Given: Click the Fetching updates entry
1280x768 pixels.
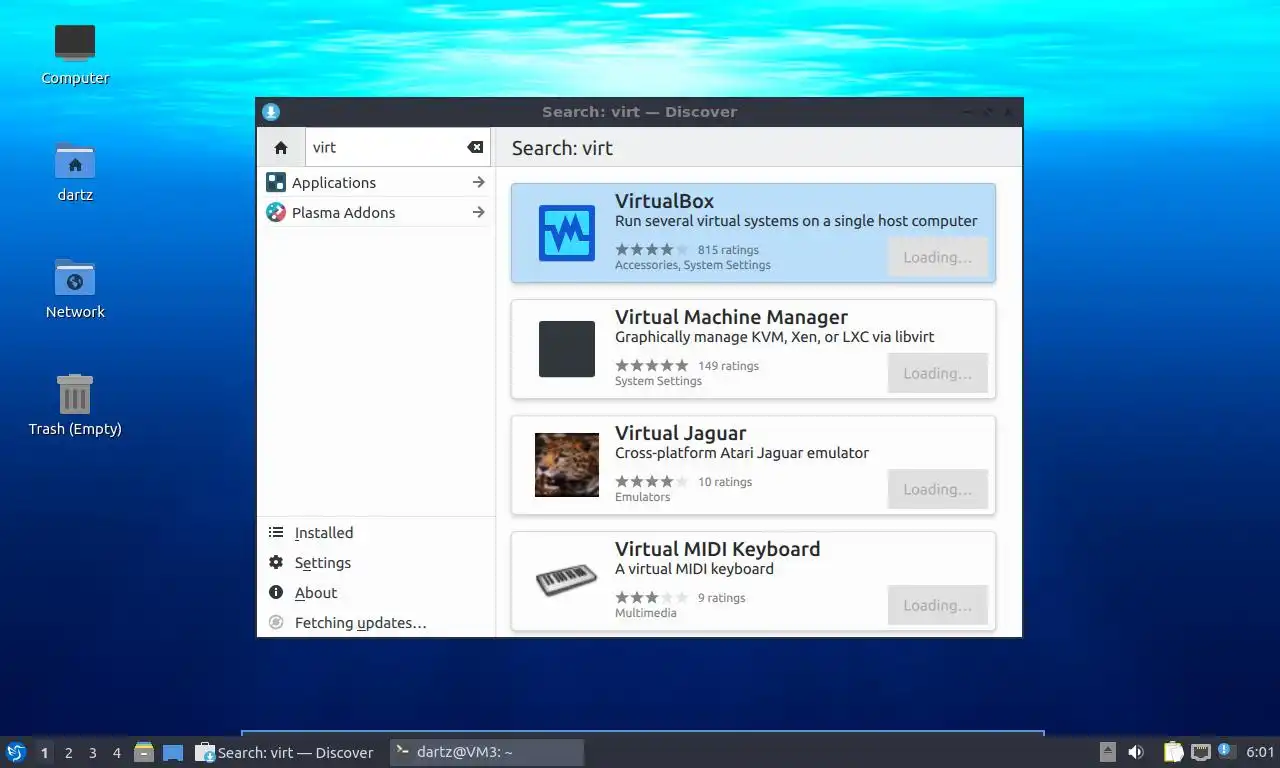Looking at the screenshot, I should tap(376, 623).
